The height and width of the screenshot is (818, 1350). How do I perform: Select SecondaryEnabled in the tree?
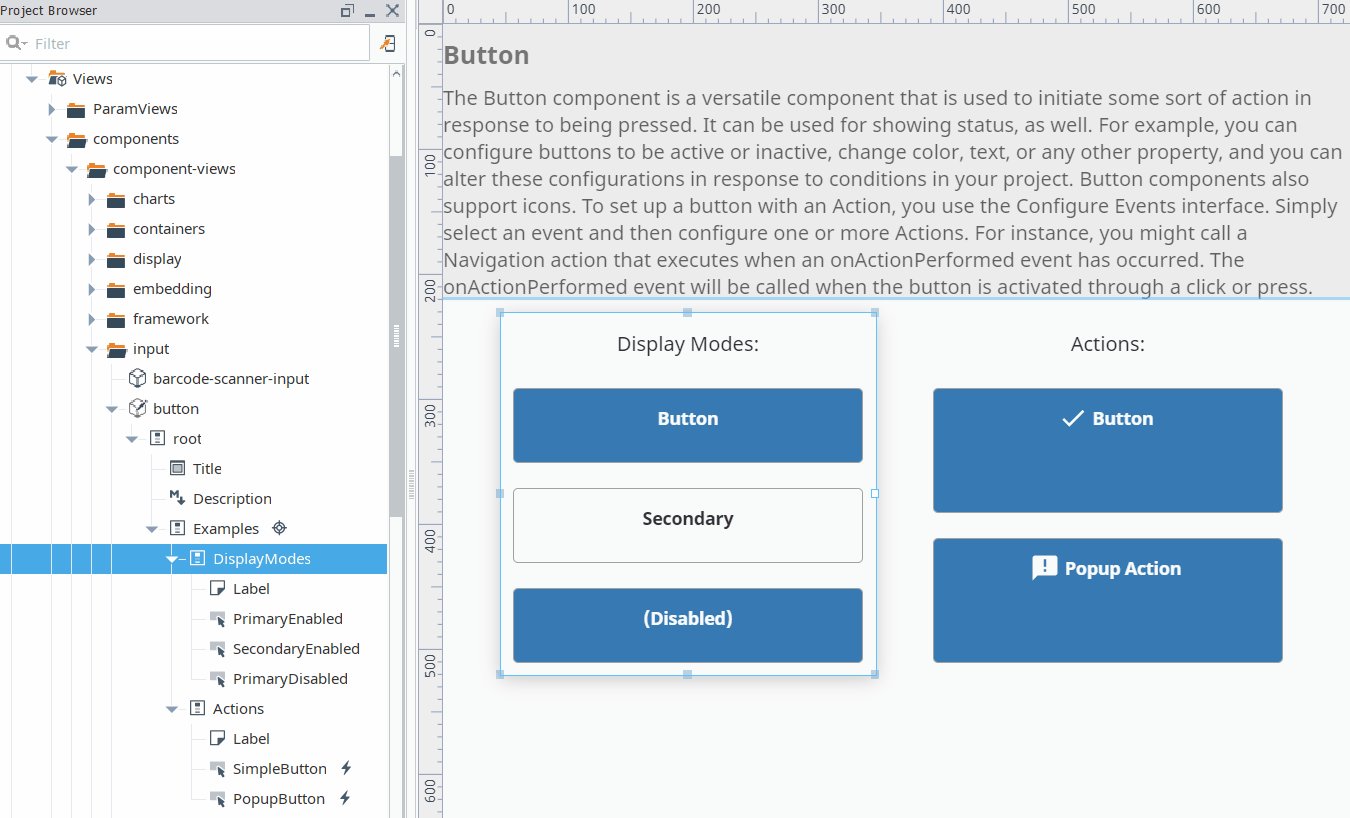295,648
